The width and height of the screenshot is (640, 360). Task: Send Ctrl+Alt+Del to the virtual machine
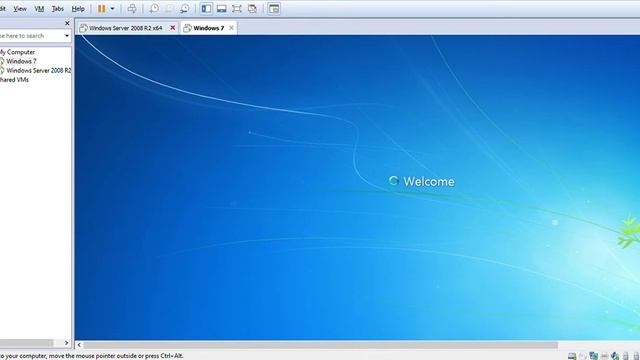[x=132, y=9]
